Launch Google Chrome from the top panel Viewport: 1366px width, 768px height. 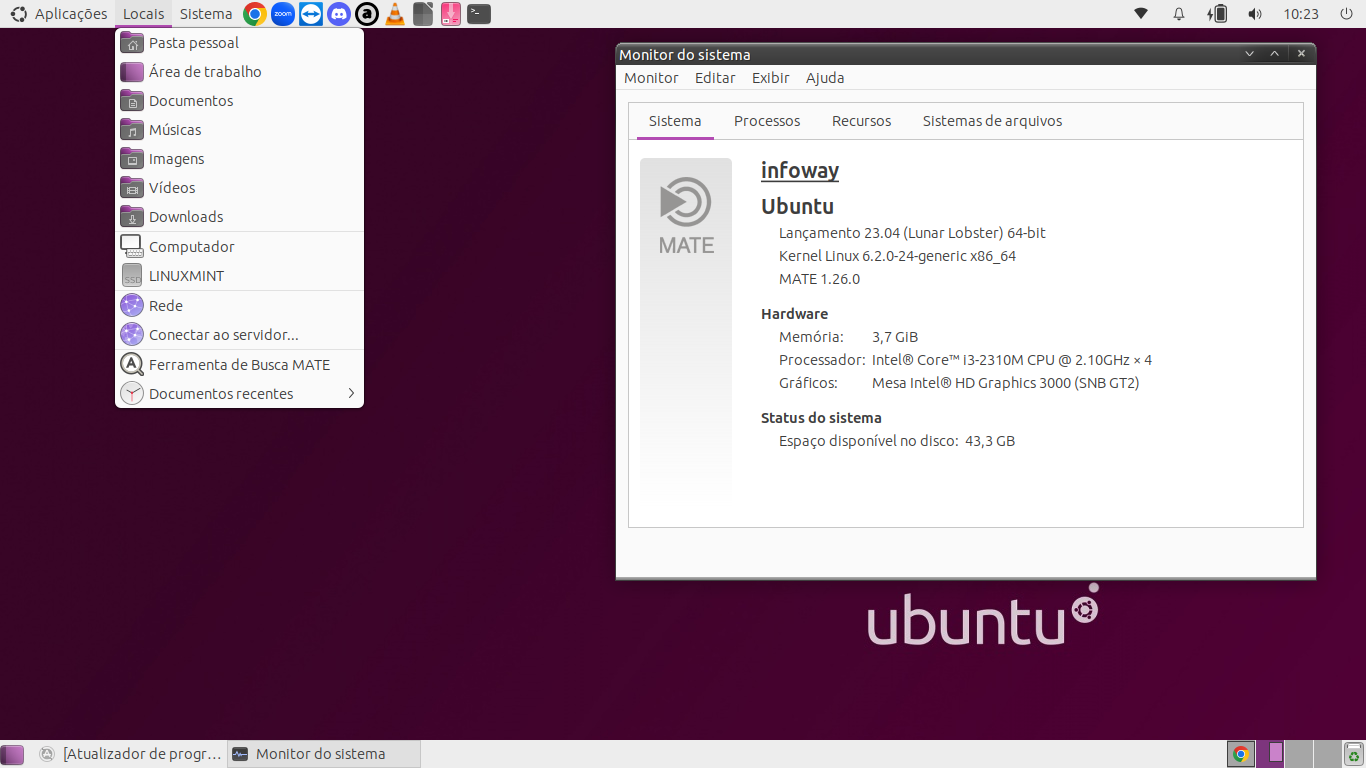coord(255,14)
